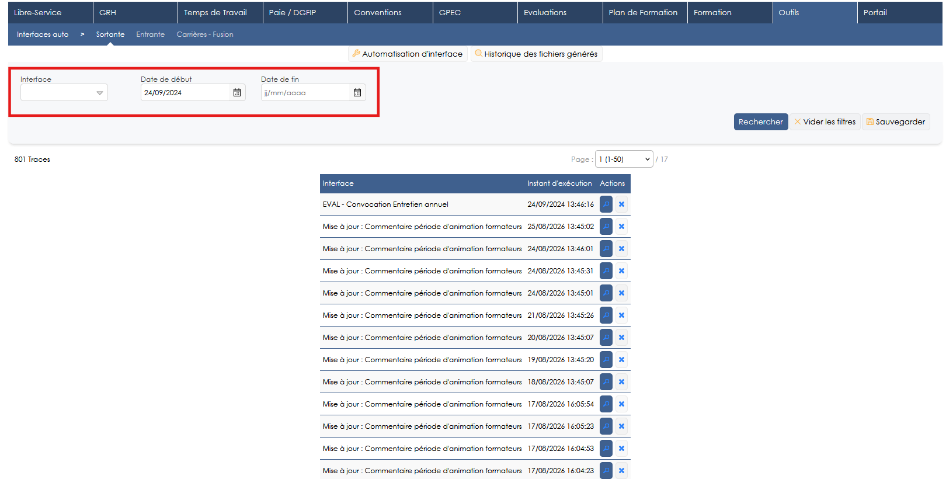This screenshot has height=479, width=946.
Task: Open the GRH menu
Action: [x=135, y=13]
